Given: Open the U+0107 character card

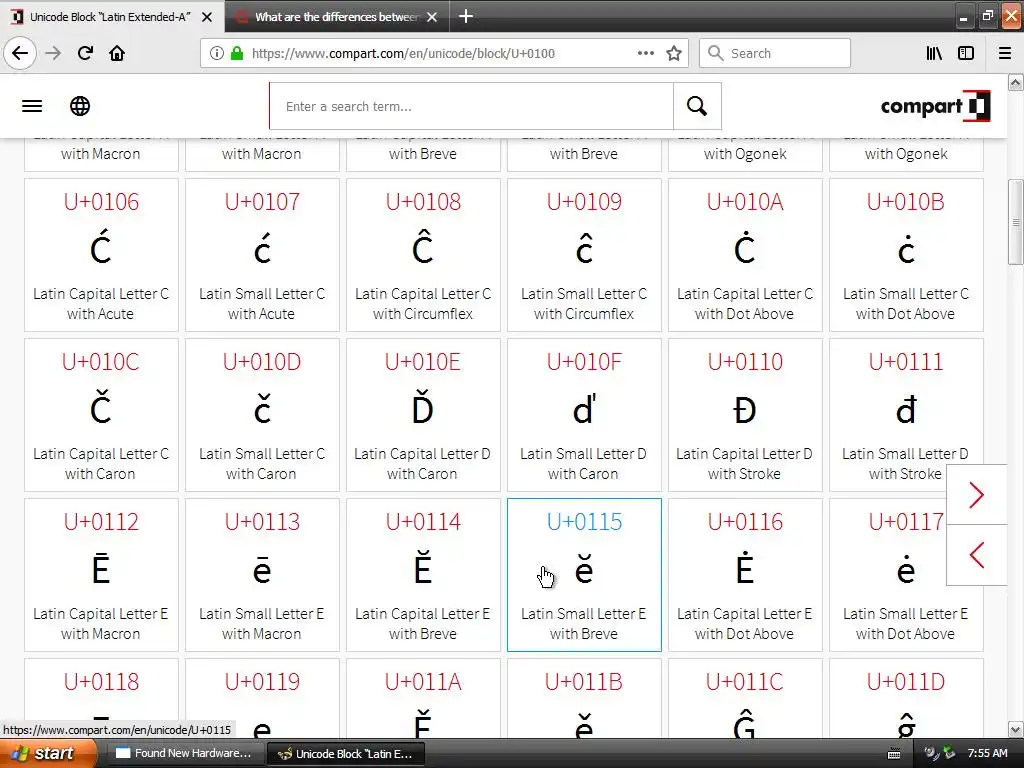Looking at the screenshot, I should point(262,255).
